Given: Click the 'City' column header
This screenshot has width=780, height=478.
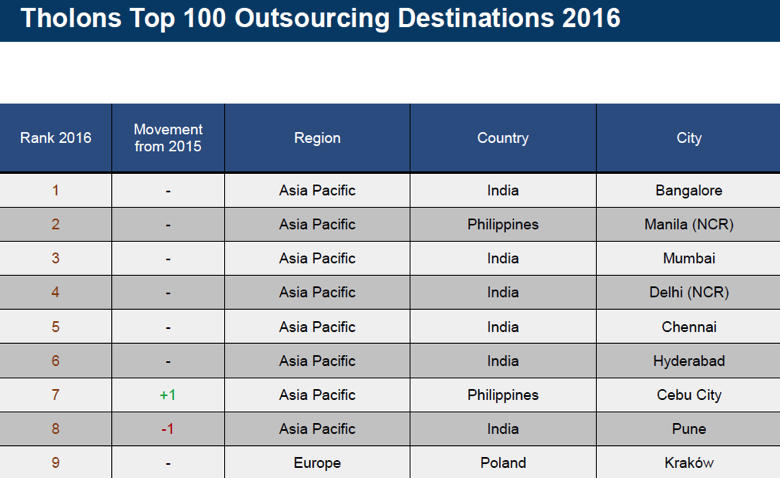Looking at the screenshot, I should pyautogui.click(x=689, y=138).
